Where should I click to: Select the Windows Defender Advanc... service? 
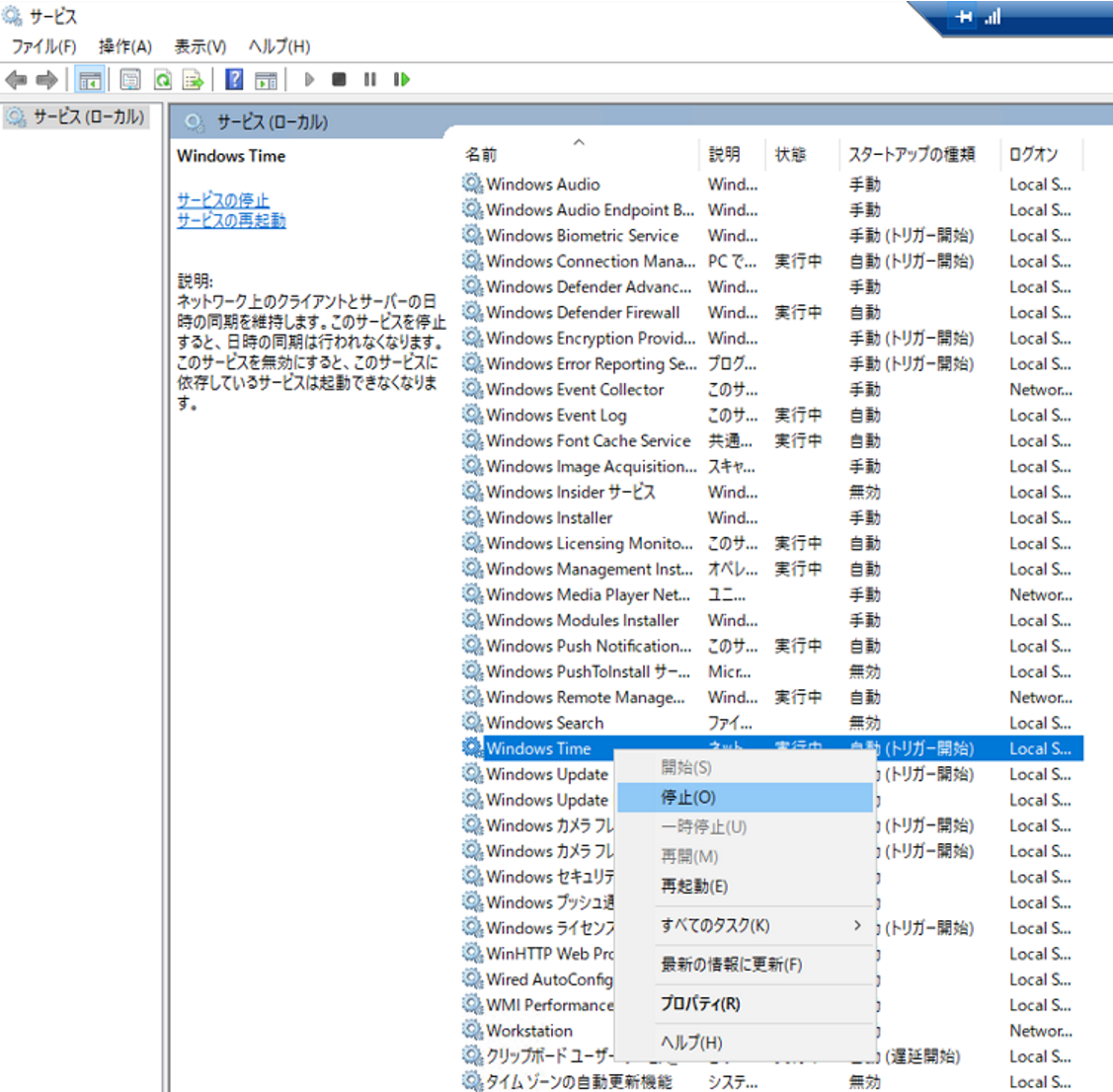pyautogui.click(x=772, y=286)
